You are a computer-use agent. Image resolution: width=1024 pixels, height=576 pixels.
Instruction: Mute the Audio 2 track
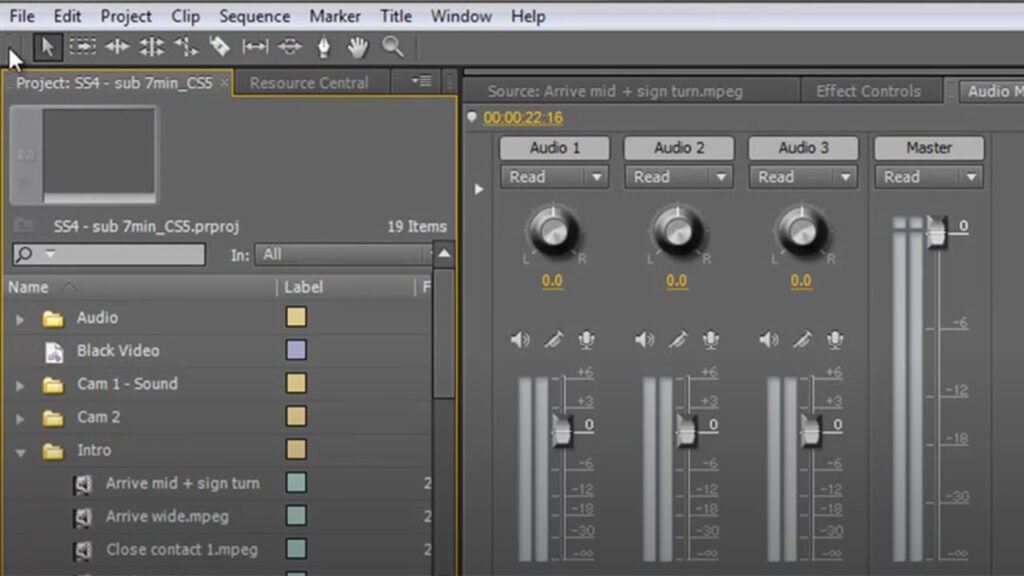(x=645, y=340)
